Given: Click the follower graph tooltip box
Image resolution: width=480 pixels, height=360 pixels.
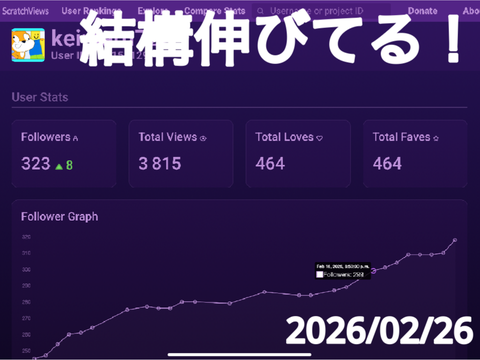Looking at the screenshot, I should click(x=343, y=271).
